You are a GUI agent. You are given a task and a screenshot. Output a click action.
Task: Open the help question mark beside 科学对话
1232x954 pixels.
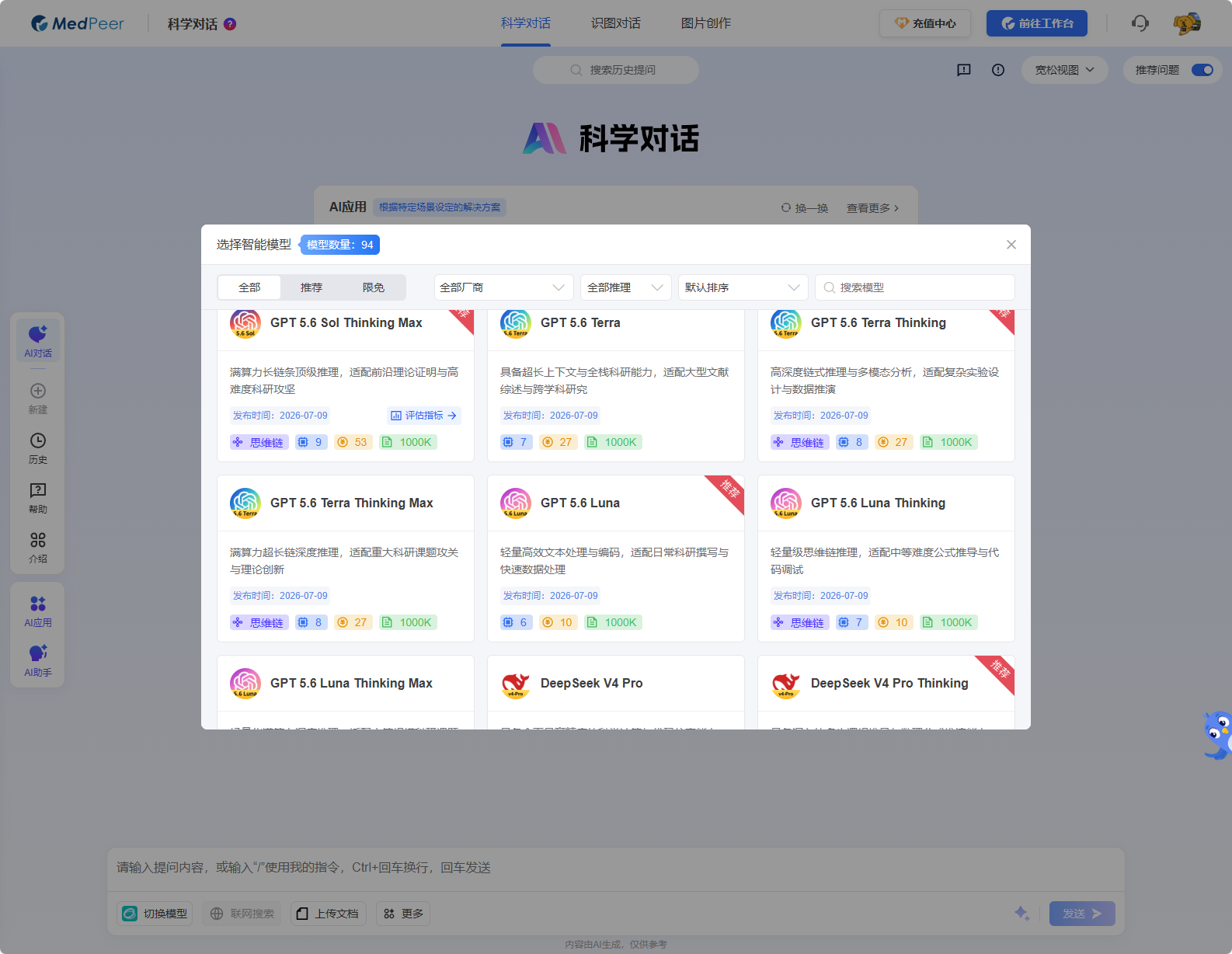(x=230, y=24)
